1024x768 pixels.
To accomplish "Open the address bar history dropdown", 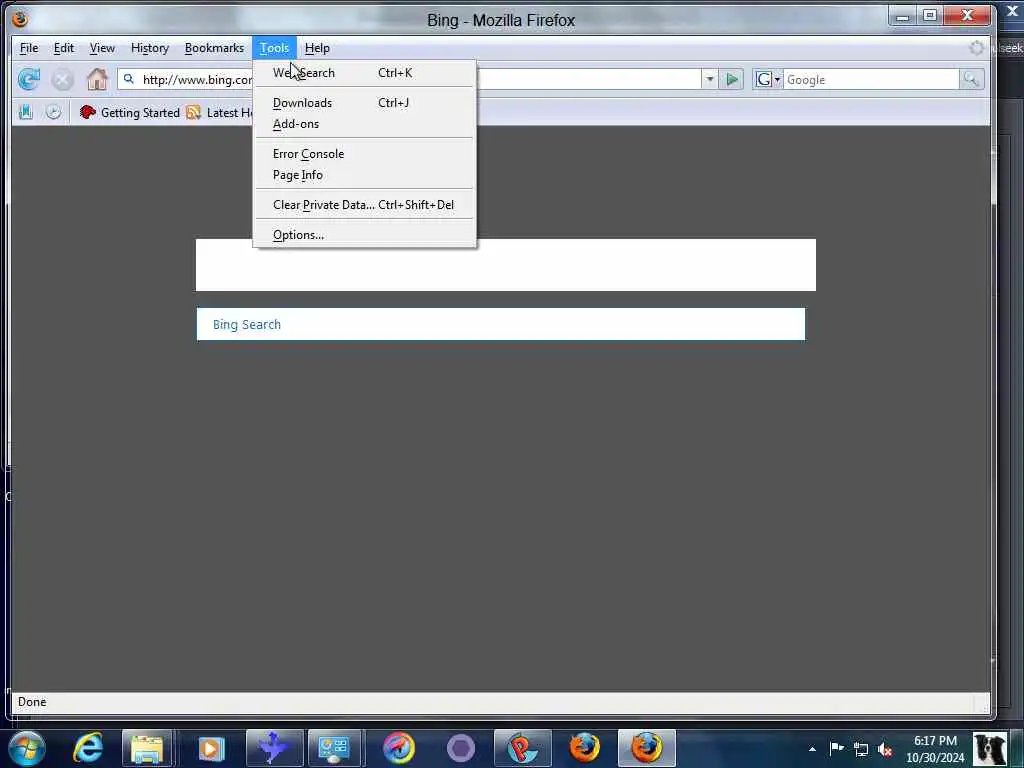I will tap(710, 80).
